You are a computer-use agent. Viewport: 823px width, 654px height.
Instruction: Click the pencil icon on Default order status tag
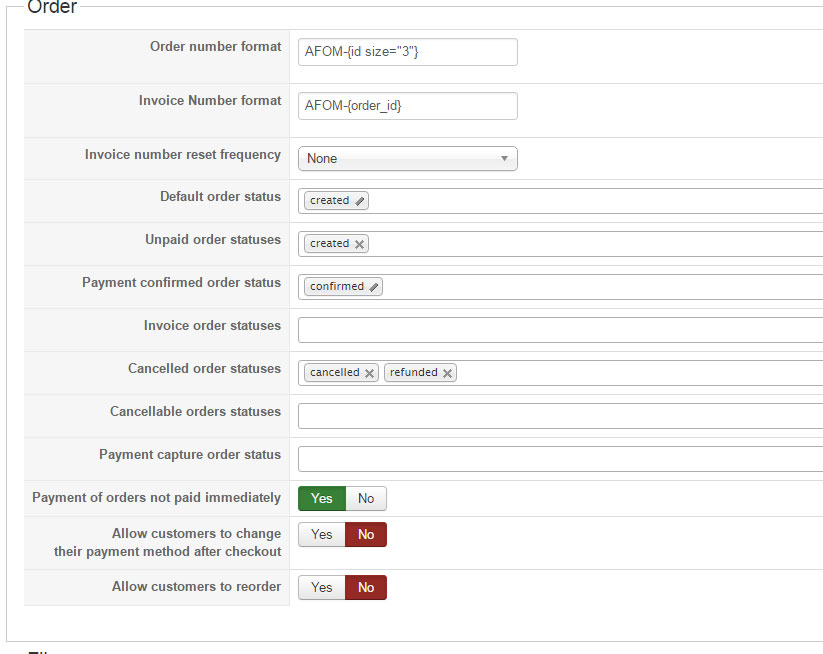pos(360,201)
